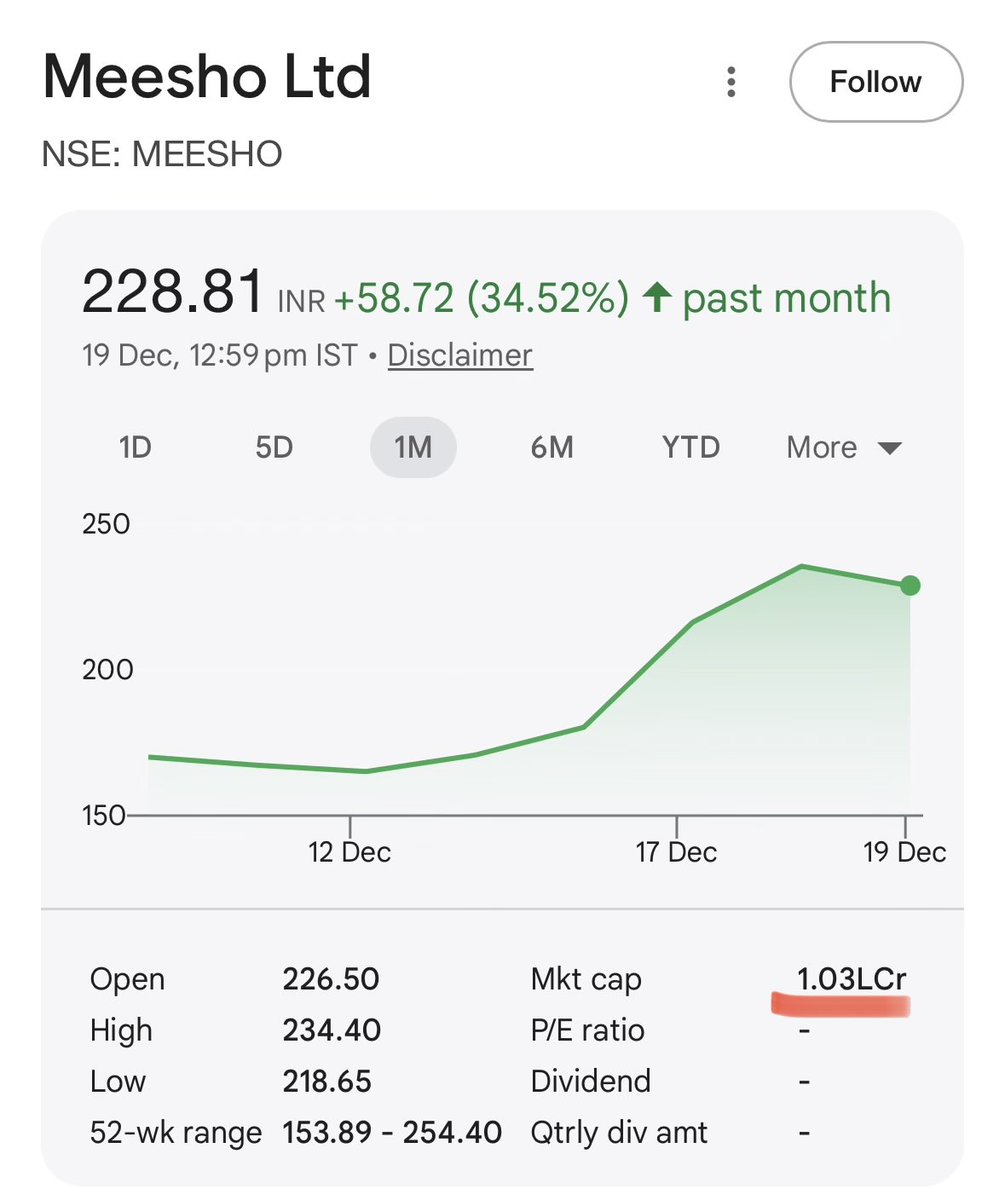1005x1200 pixels.
Task: Select the green up arrow beside past month
Action: [x=656, y=298]
